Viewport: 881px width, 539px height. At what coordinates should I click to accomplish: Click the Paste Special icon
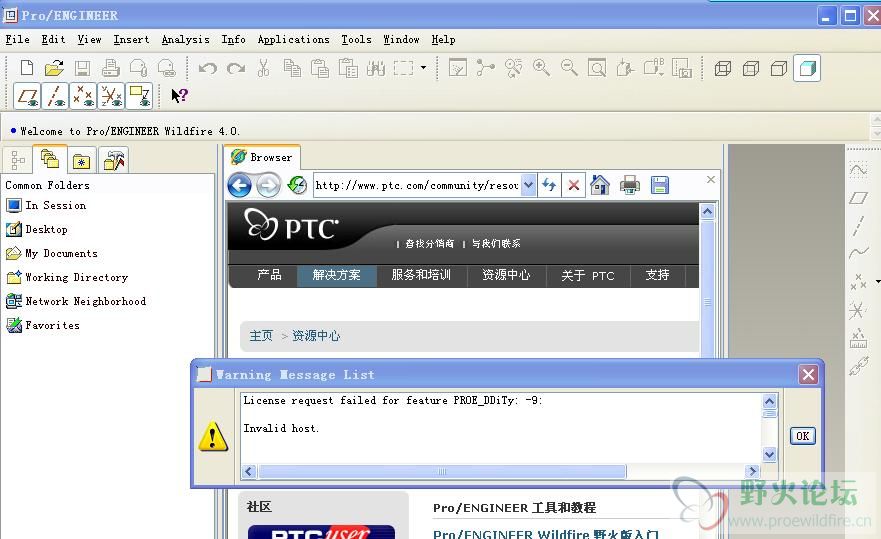point(348,68)
